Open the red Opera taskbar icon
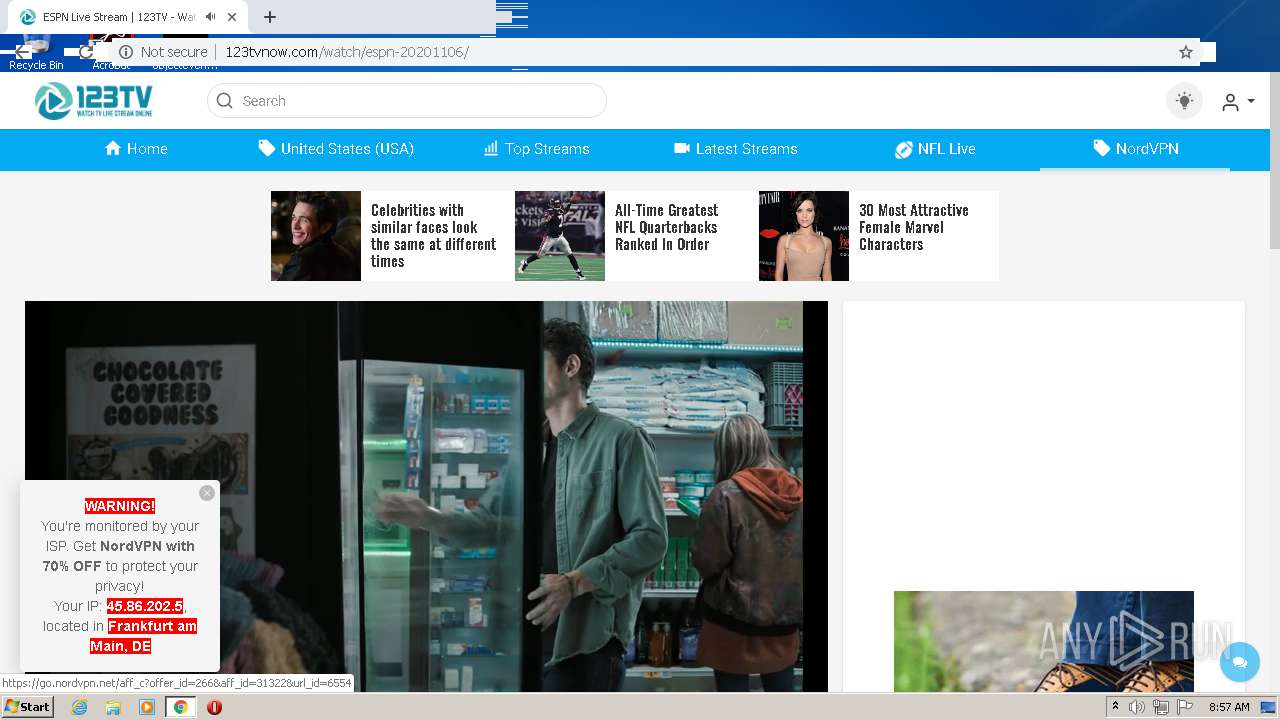Screen dimensions: 1280x720 coord(214,707)
